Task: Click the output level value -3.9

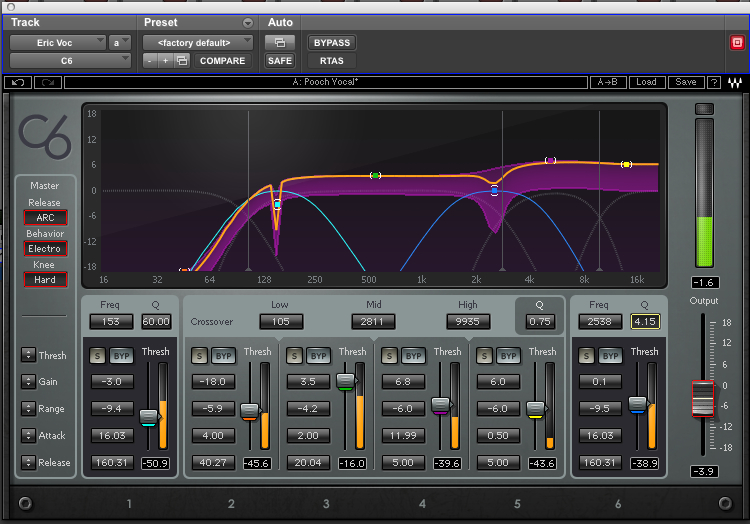Action: point(704,471)
